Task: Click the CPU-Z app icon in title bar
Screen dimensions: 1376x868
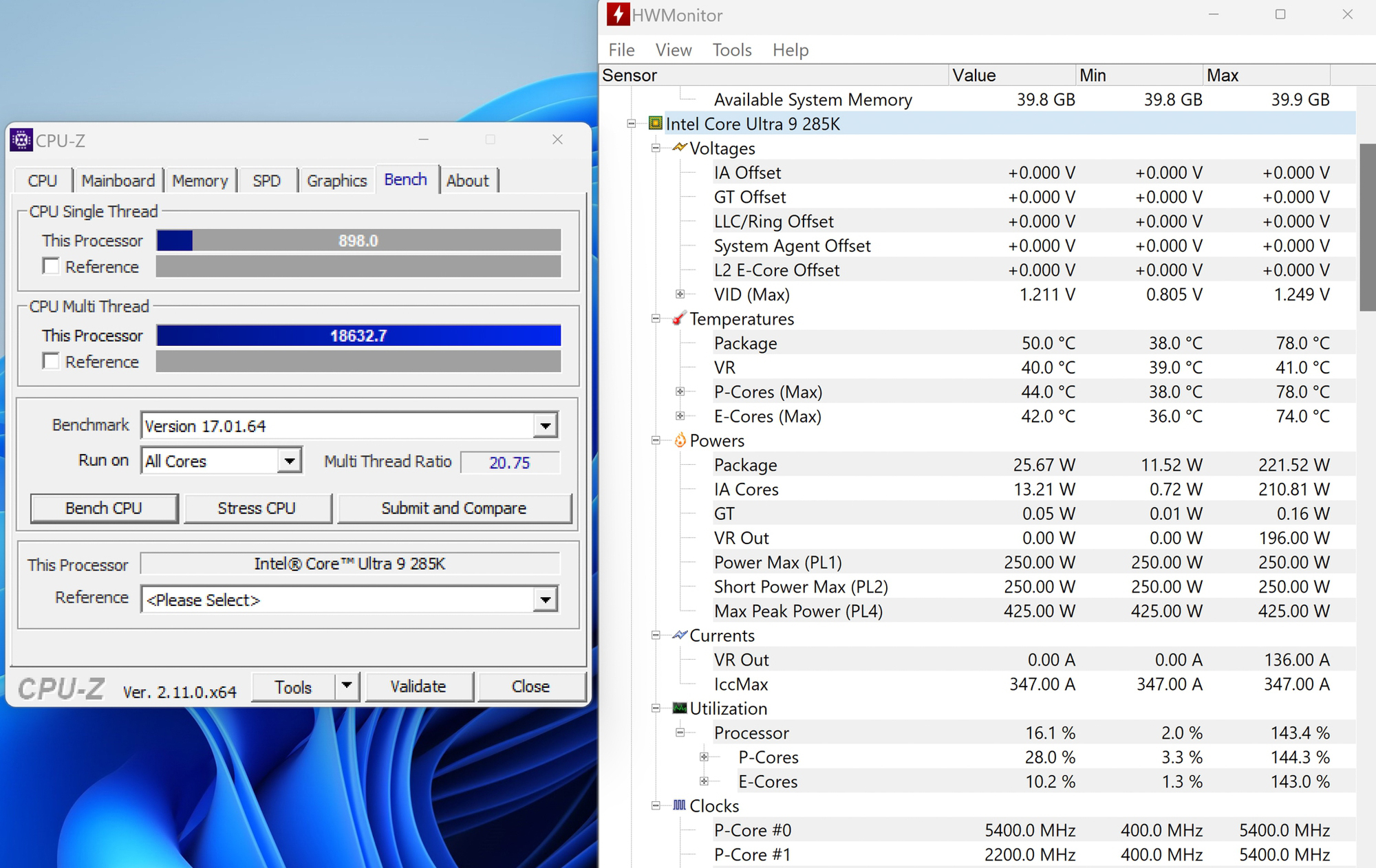Action: click(21, 140)
